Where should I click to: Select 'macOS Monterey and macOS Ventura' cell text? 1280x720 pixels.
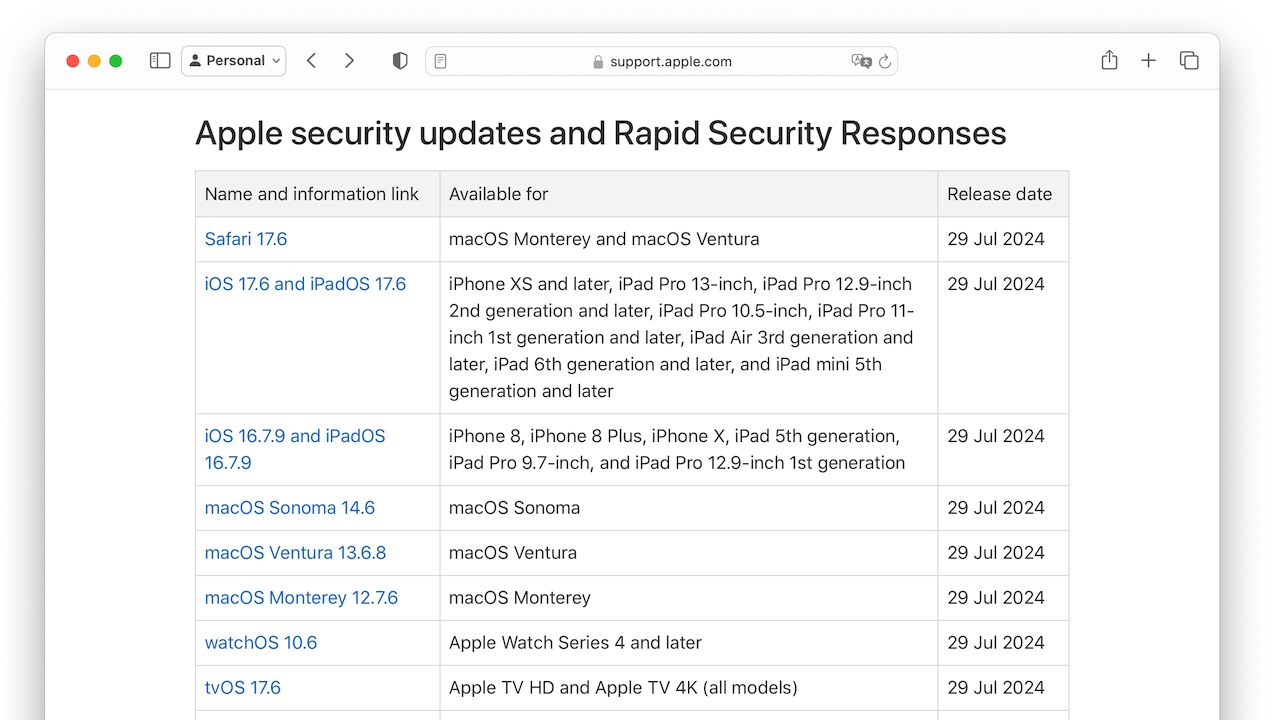tap(604, 239)
